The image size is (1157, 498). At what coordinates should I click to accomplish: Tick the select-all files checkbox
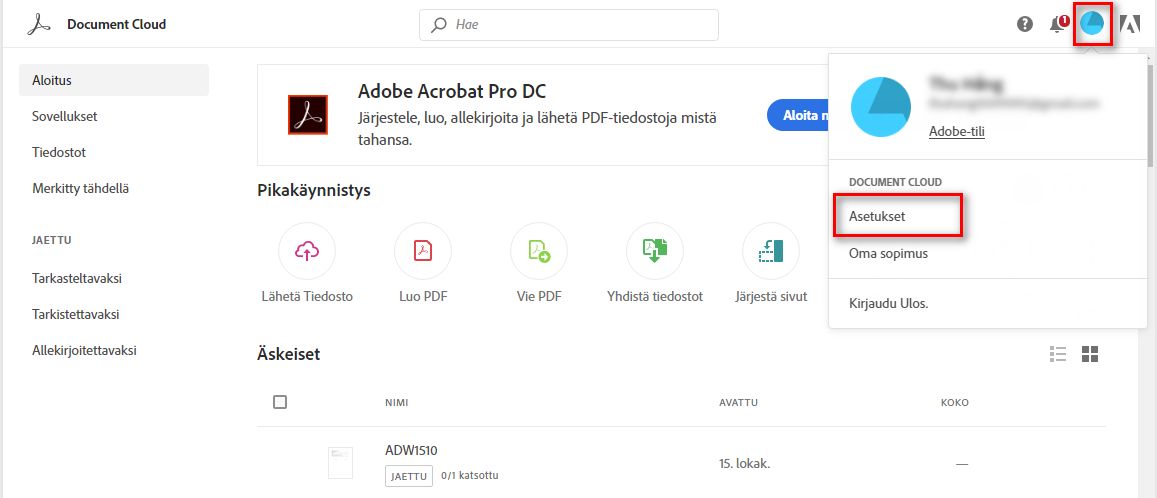(x=280, y=402)
